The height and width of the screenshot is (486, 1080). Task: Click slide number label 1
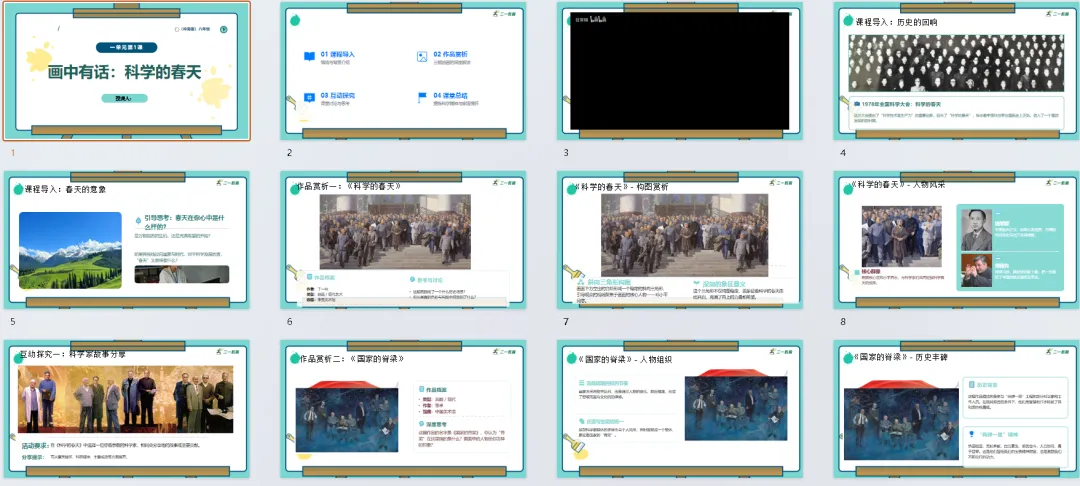tap(12, 153)
